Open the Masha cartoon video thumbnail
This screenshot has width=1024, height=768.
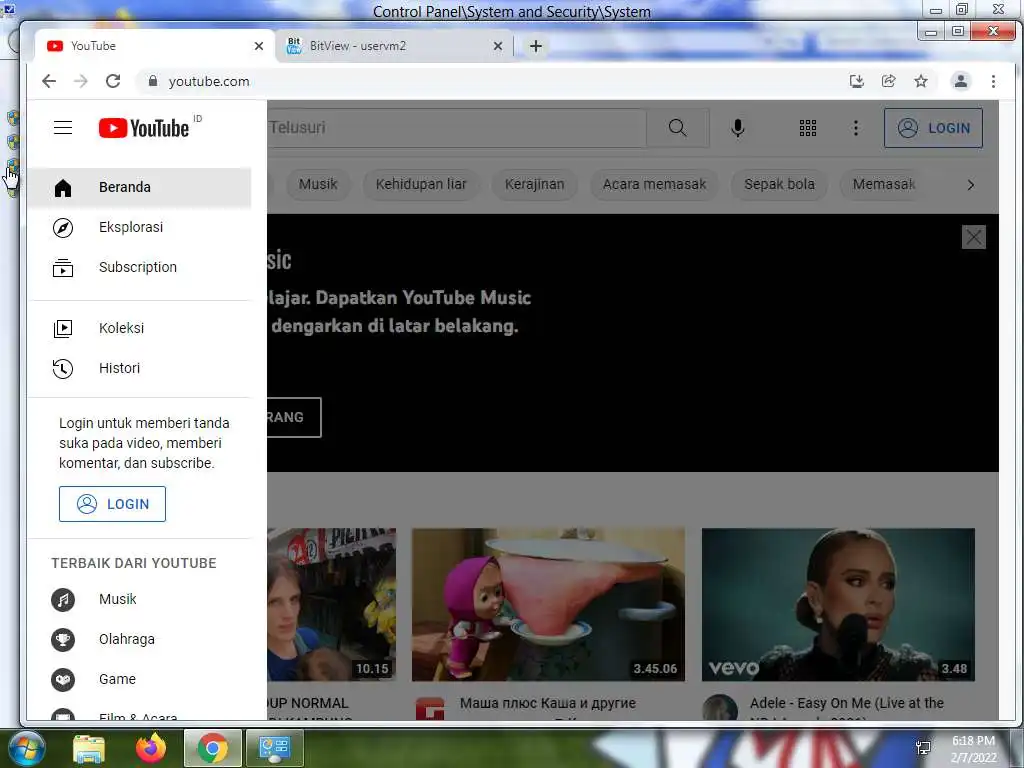point(549,605)
